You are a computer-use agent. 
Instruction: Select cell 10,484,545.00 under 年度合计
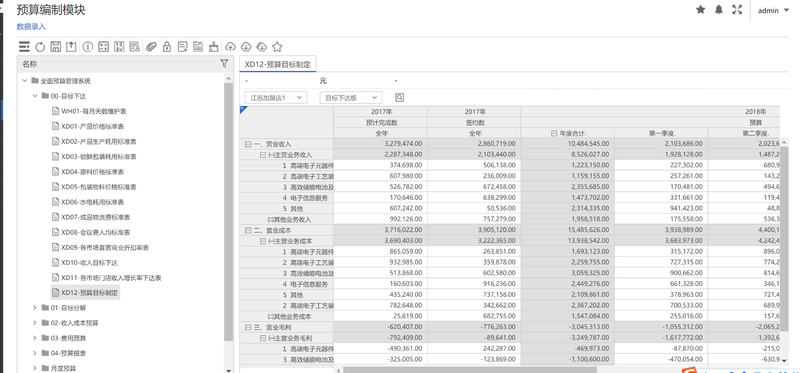tap(568, 144)
